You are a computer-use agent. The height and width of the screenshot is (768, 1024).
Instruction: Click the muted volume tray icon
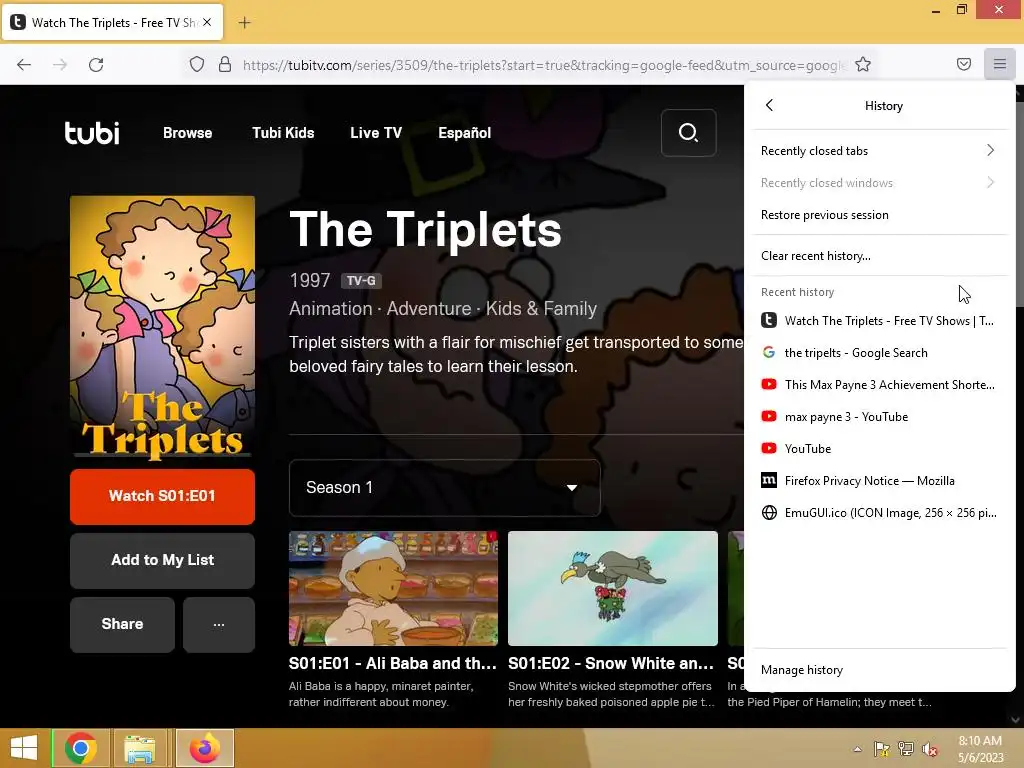[x=930, y=749]
